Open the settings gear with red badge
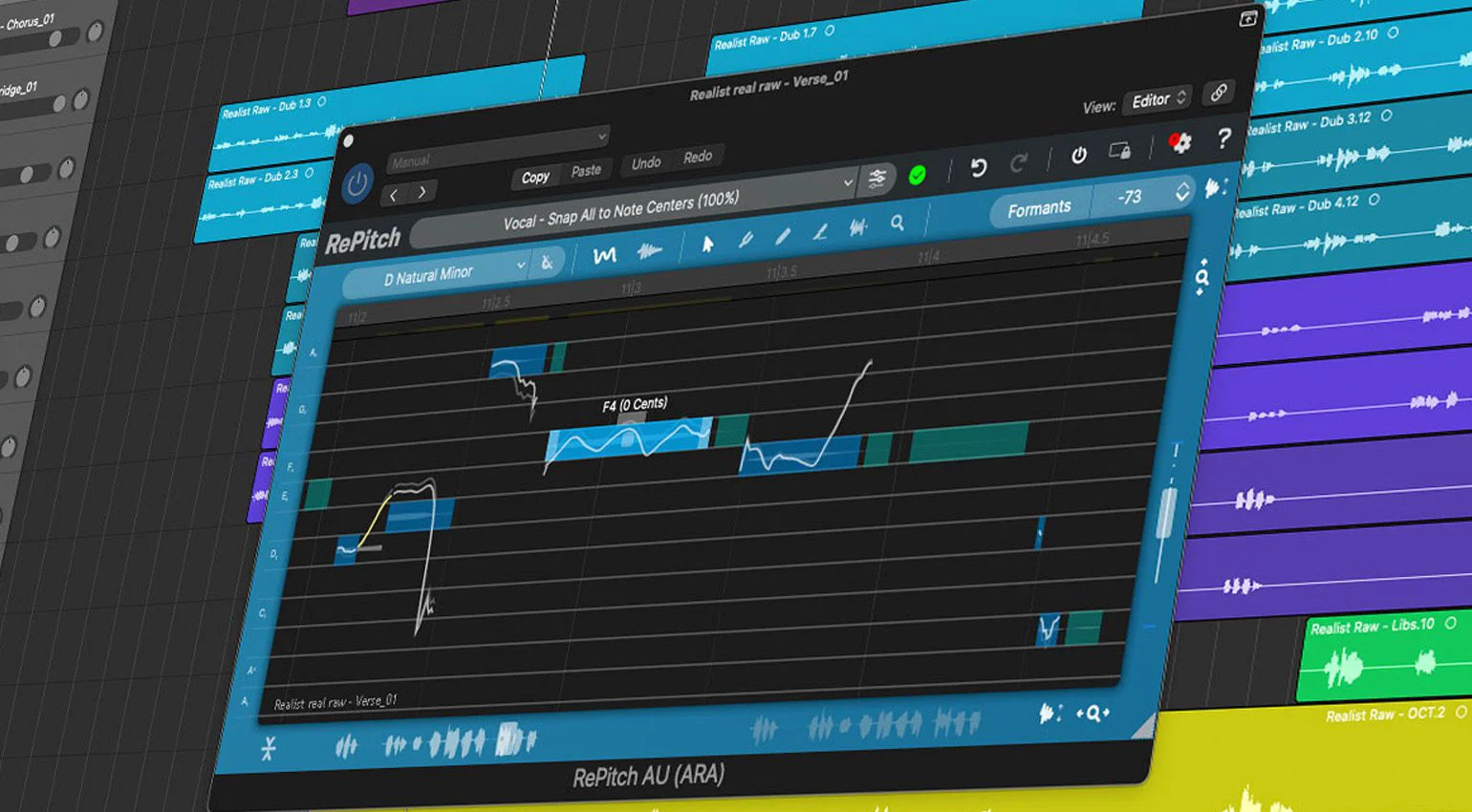Screen dimensions: 1472x812 [1180, 142]
